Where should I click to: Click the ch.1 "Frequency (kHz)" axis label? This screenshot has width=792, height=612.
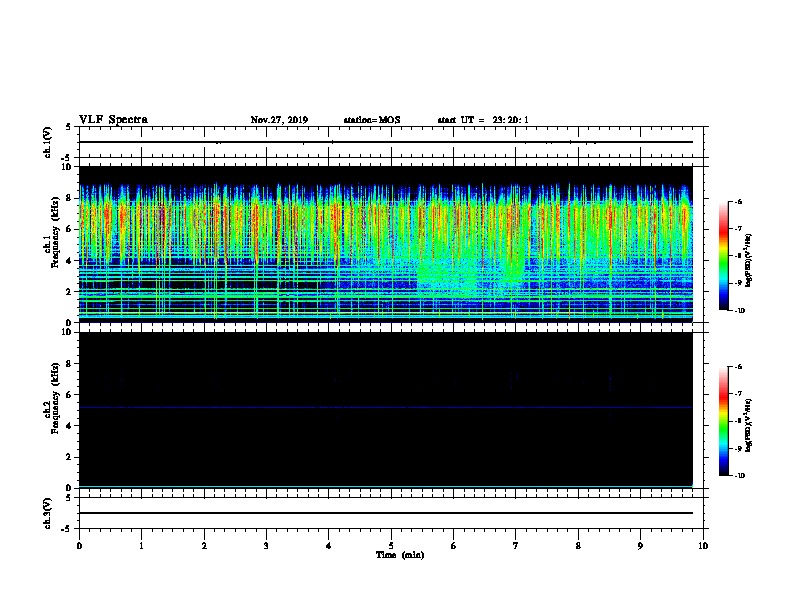[55, 232]
